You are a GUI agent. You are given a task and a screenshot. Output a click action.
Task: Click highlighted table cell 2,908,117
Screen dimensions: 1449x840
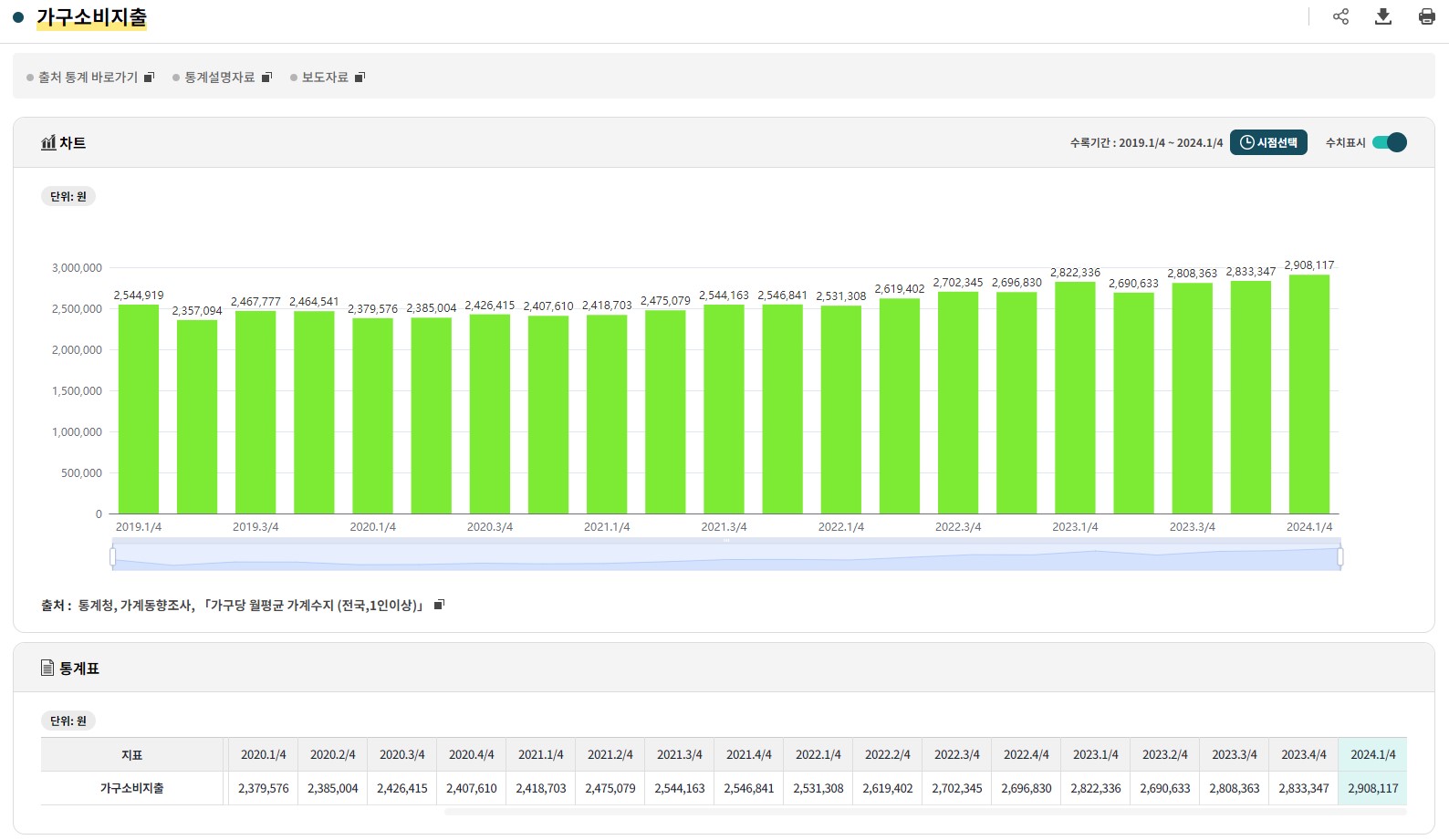tap(1372, 788)
